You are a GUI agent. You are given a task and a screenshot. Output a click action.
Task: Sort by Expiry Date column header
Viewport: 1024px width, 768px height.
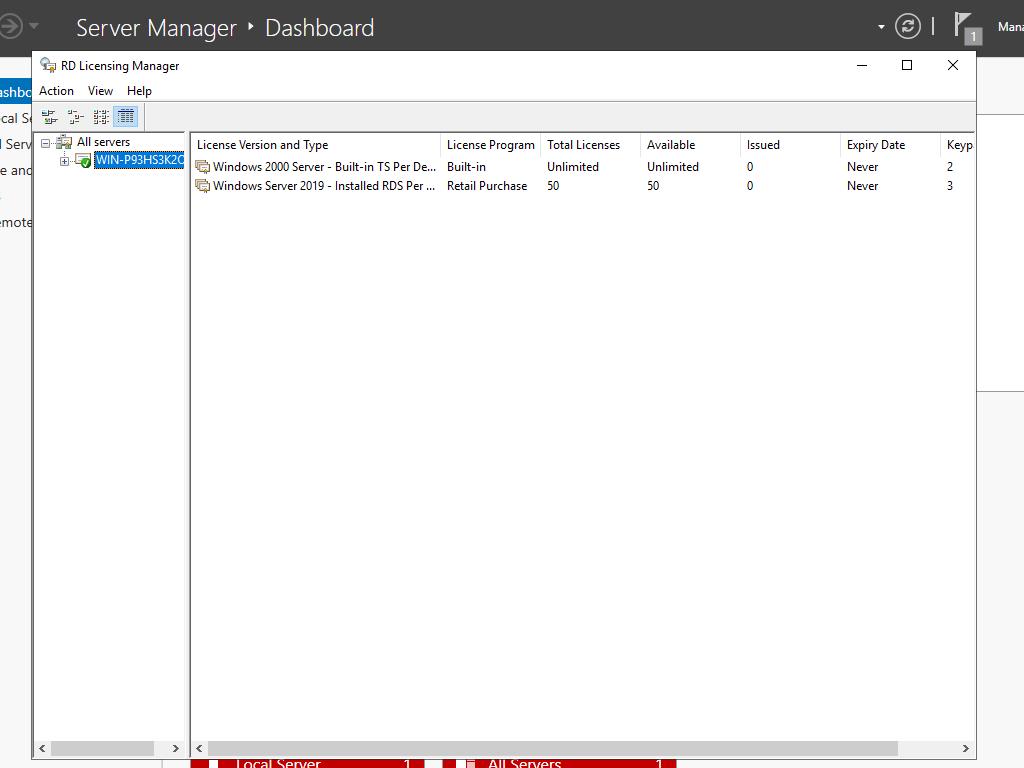[890, 145]
